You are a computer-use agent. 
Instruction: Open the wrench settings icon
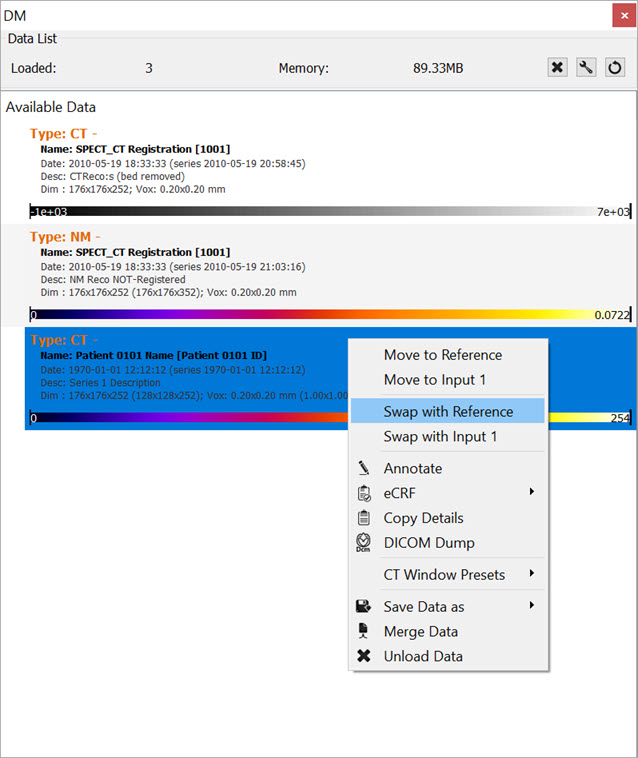587,68
